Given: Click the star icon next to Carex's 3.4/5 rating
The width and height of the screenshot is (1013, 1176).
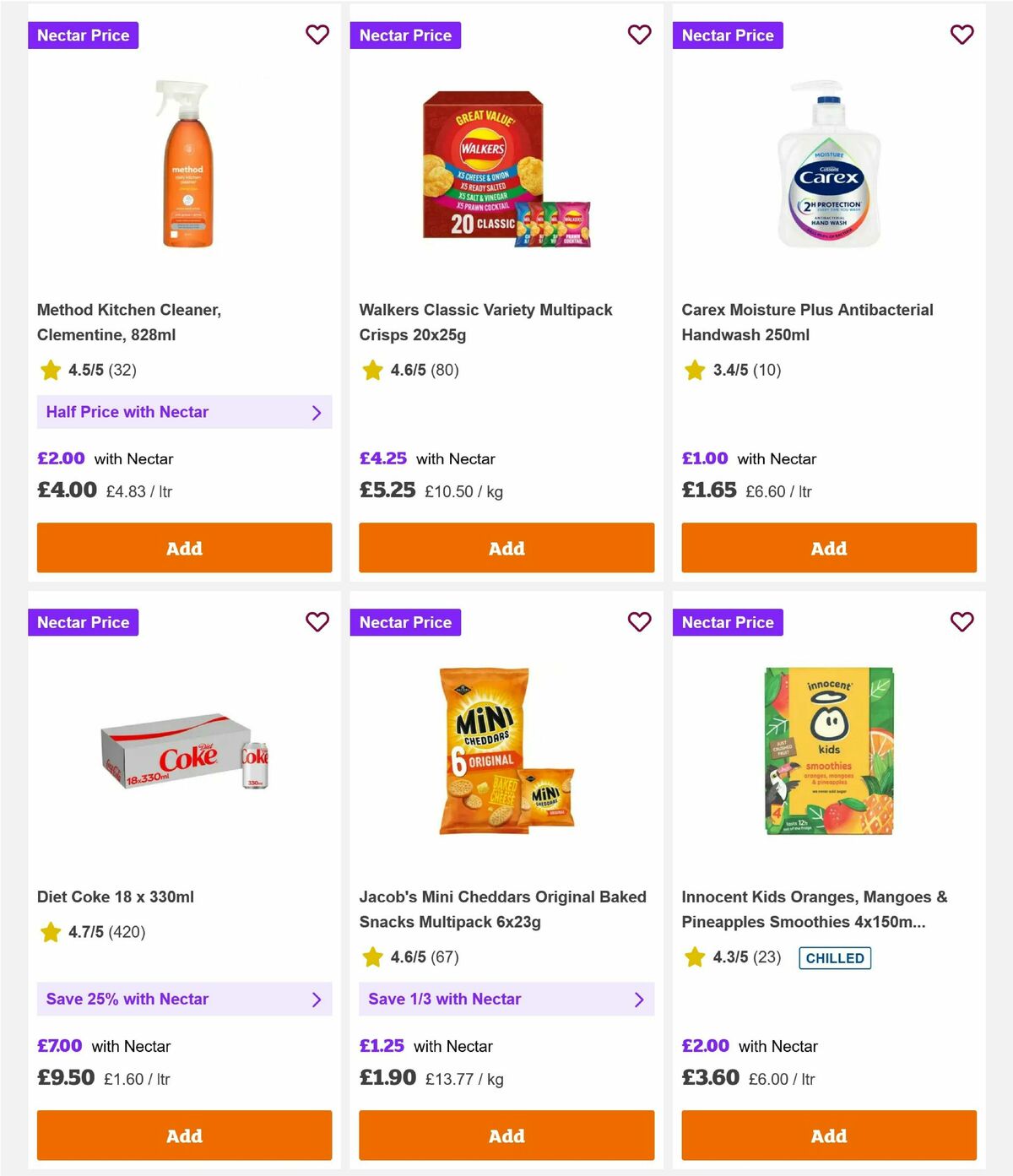Looking at the screenshot, I should click(694, 370).
